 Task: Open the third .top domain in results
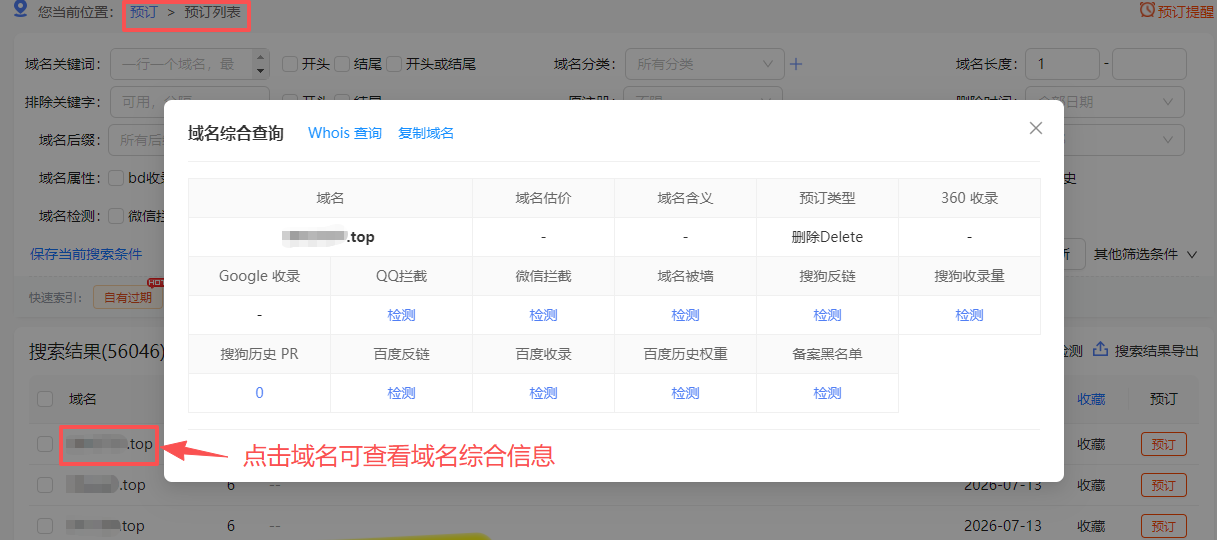click(106, 526)
